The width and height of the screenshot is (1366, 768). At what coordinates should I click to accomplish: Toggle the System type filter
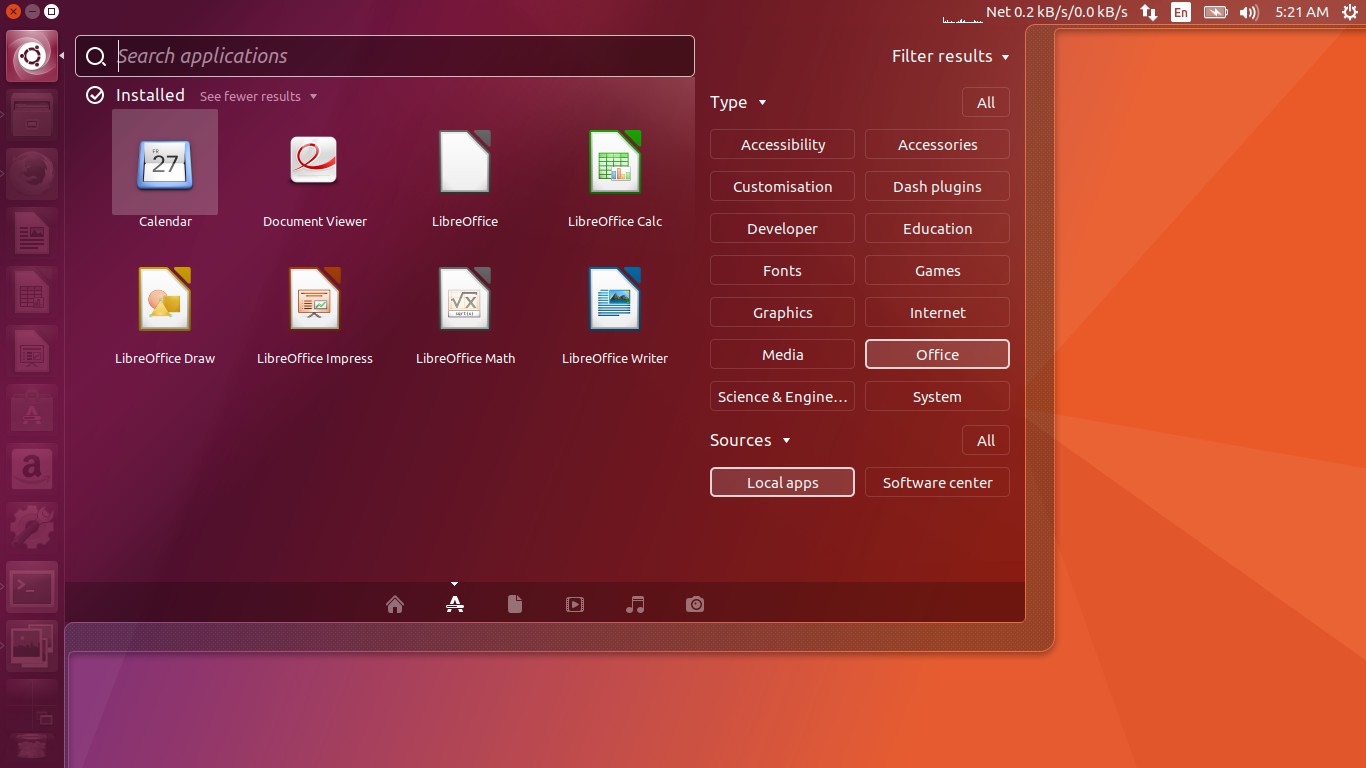937,396
